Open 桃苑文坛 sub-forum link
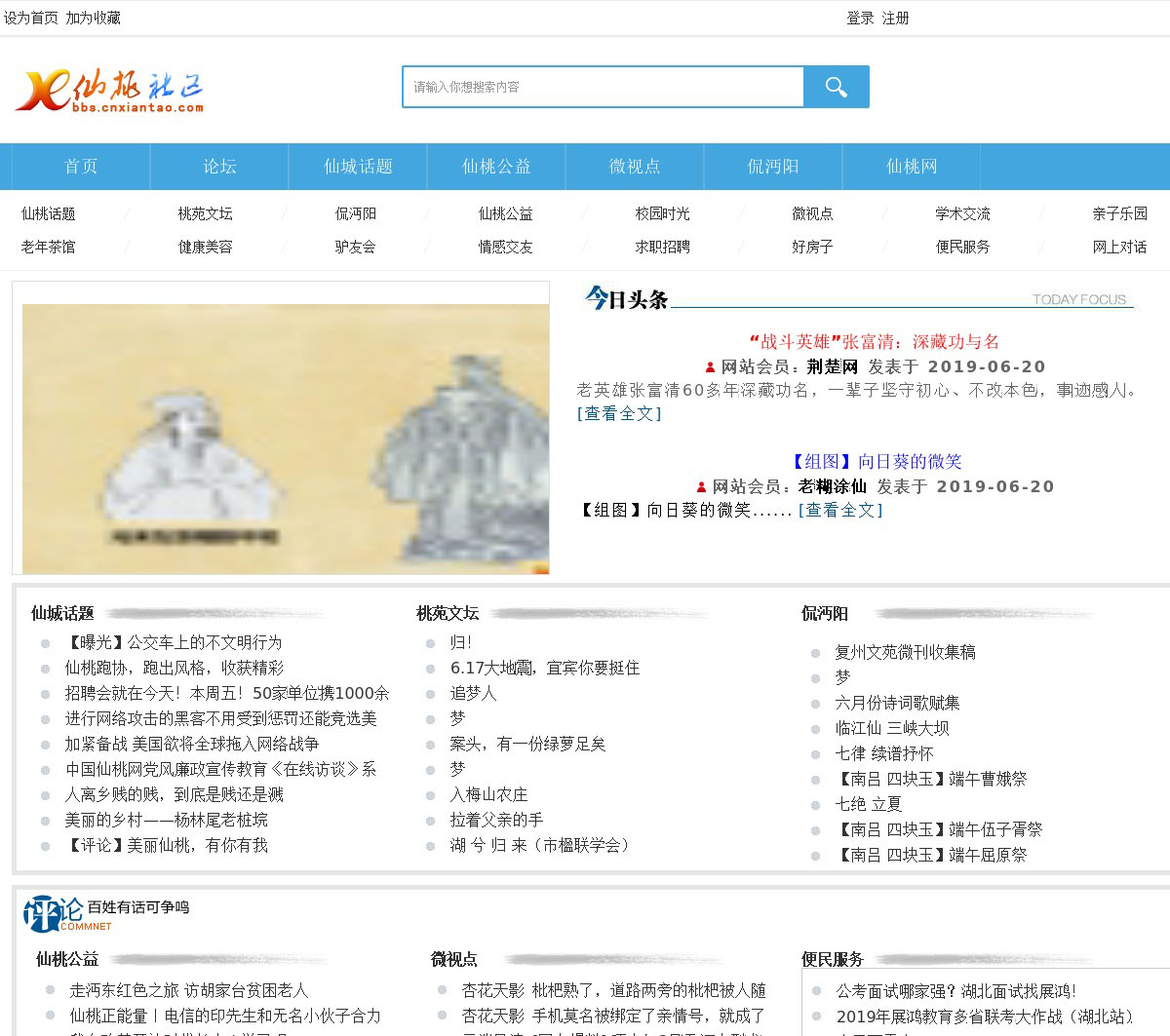This screenshot has height=1036, width=1170. [206, 214]
